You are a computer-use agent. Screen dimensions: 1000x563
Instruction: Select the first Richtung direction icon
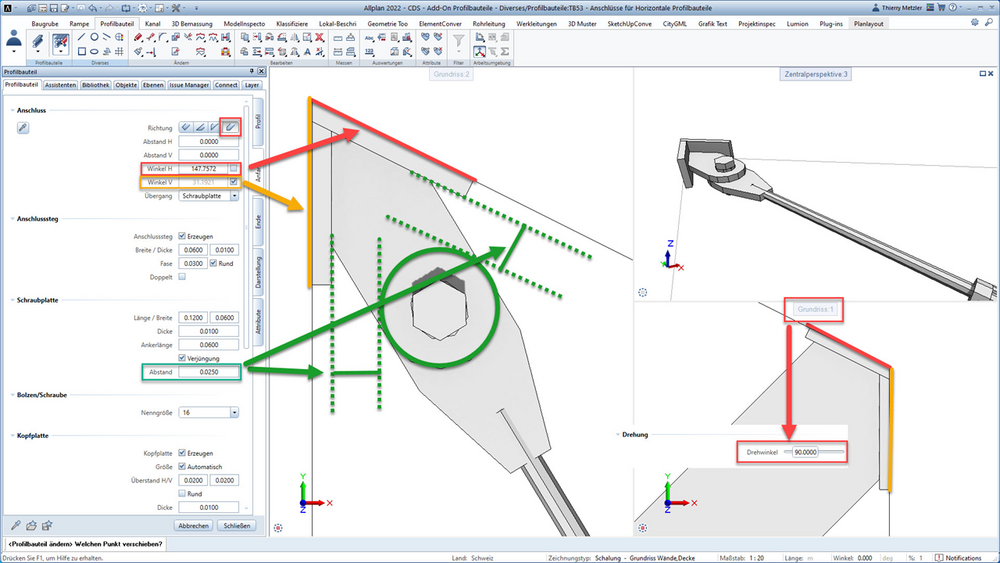pyautogui.click(x=186, y=128)
